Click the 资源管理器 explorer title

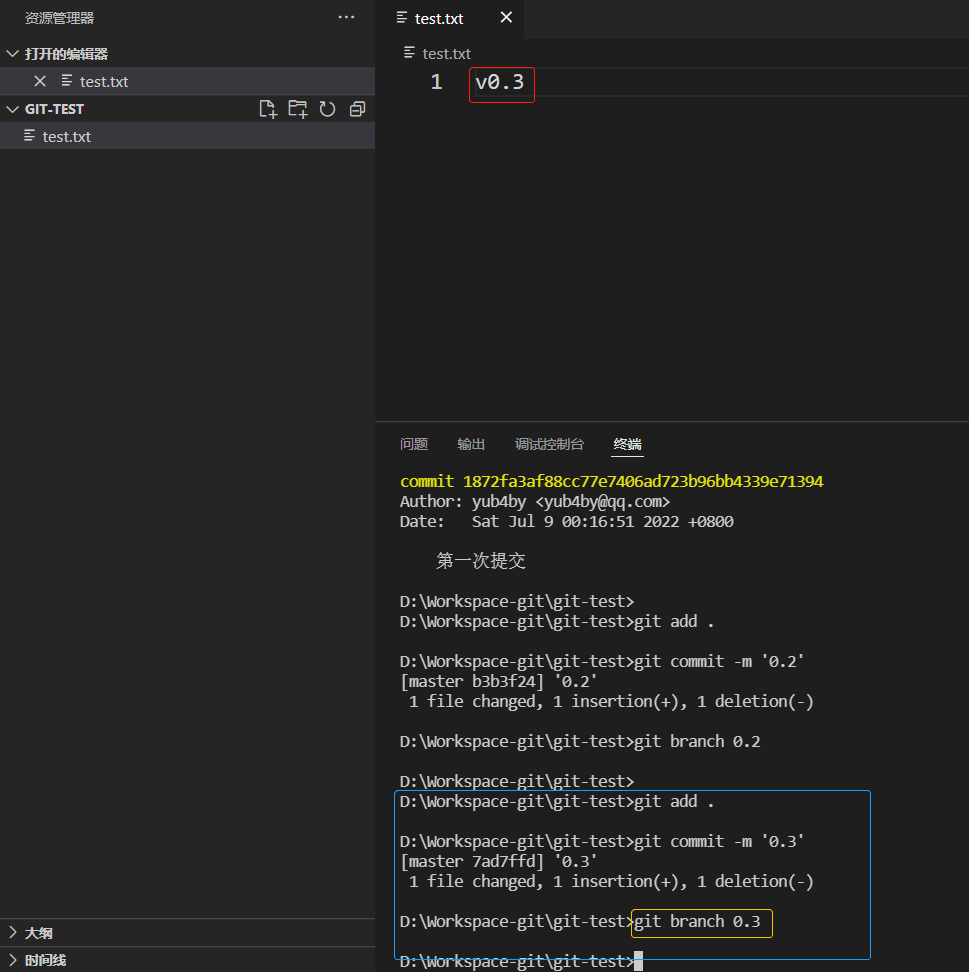click(x=60, y=18)
